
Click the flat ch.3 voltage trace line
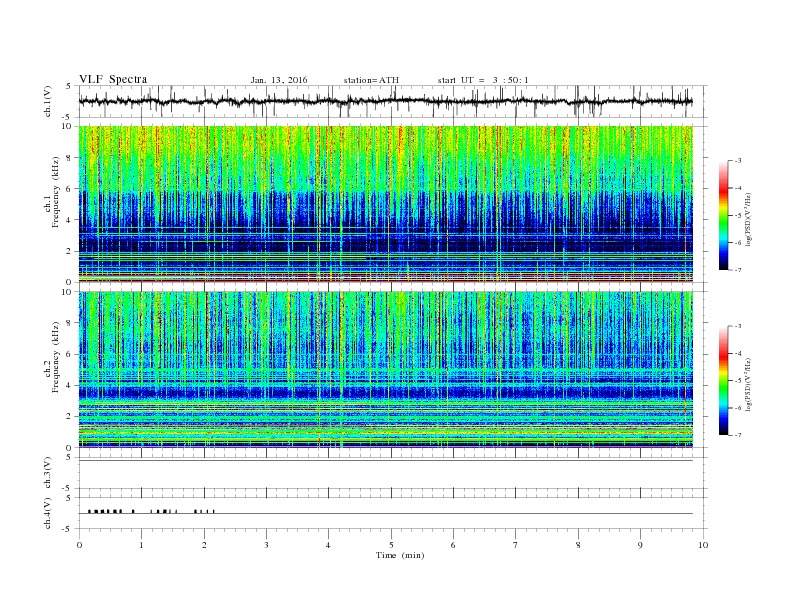tap(386, 461)
